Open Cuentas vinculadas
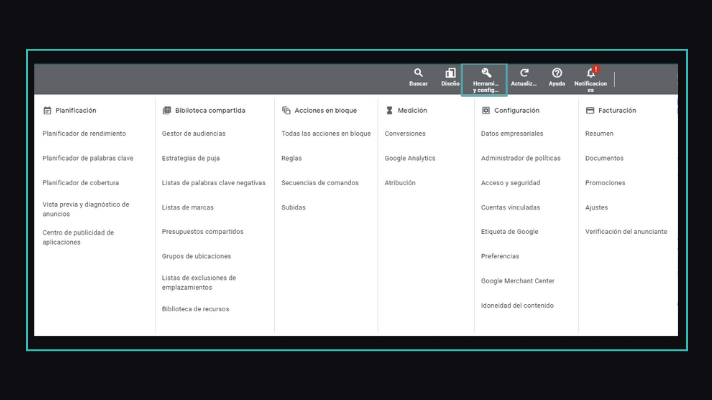Viewport: 712px width, 400px height. 510,207
